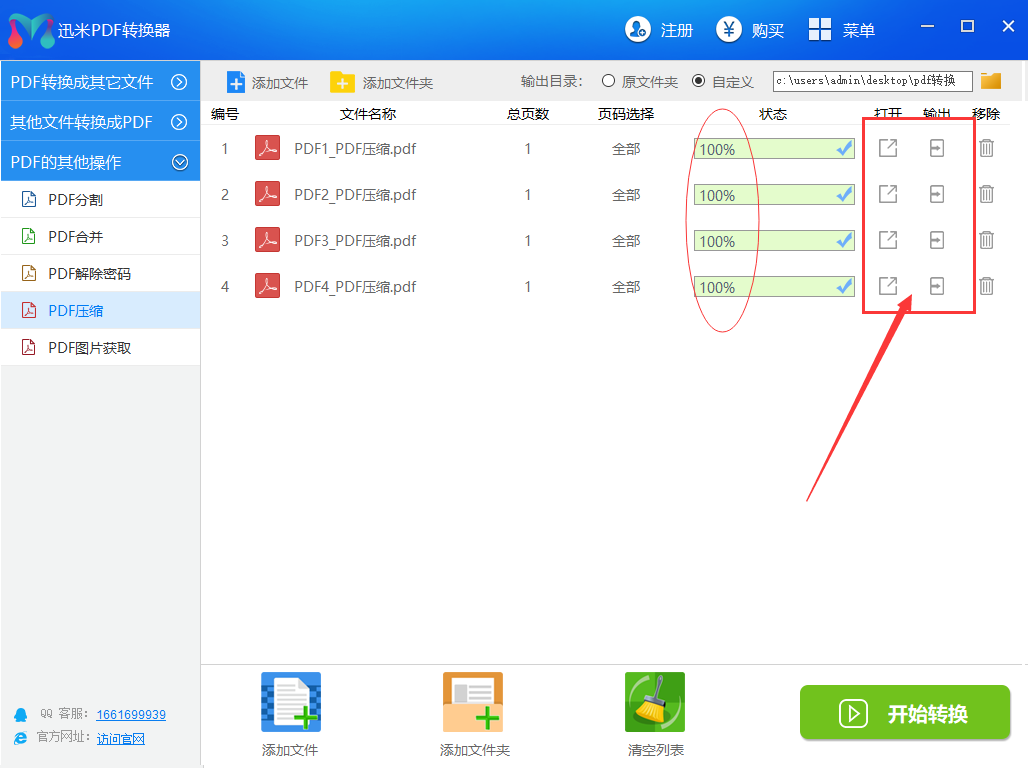Open the 菜单 grid icon in title bar

coord(820,30)
